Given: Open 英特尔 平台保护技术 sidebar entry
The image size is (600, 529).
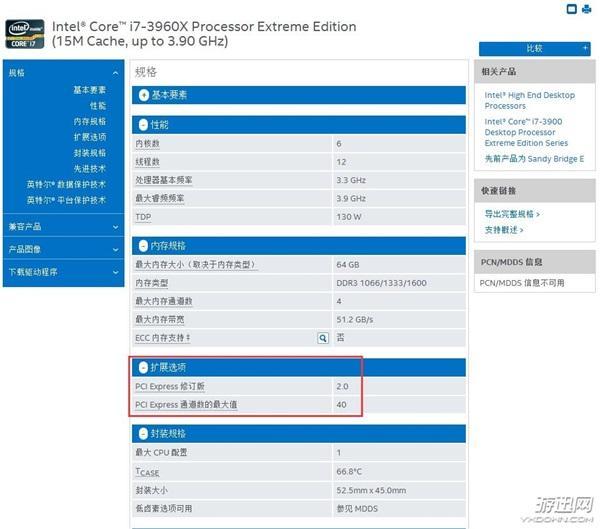Looking at the screenshot, I should pyautogui.click(x=66, y=200).
